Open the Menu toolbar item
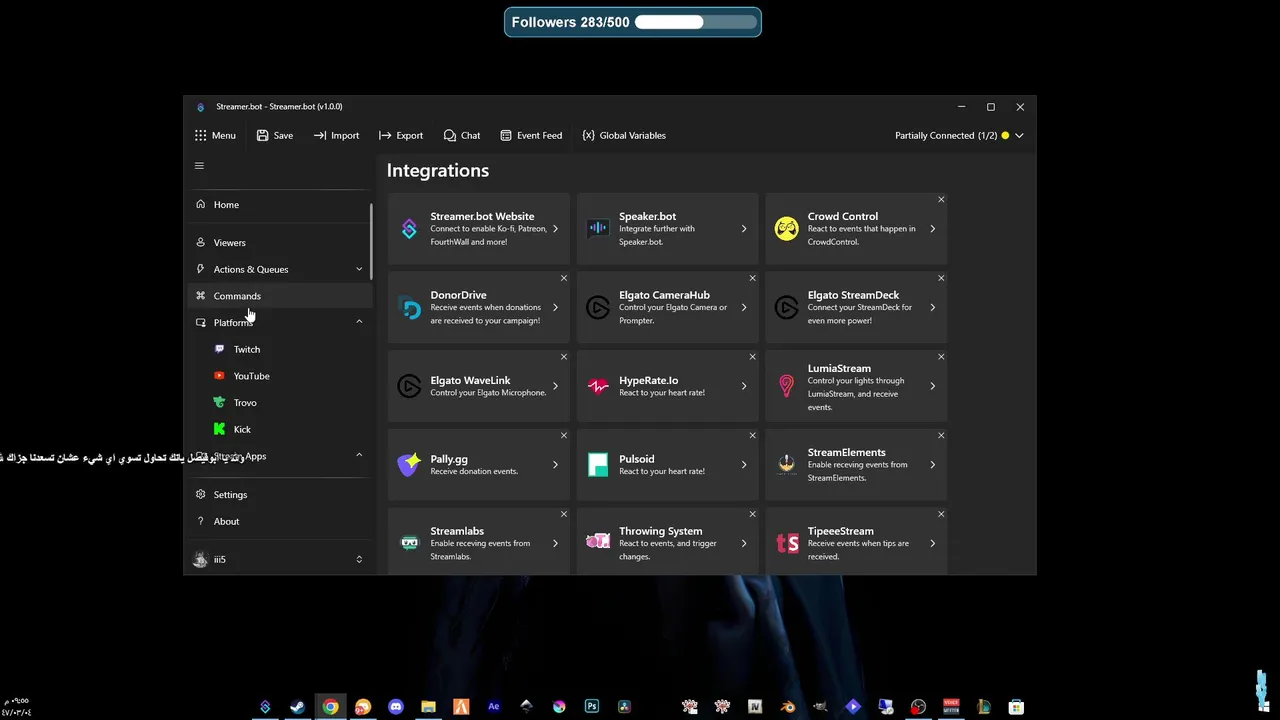Image resolution: width=1280 pixels, height=720 pixels. 215,135
